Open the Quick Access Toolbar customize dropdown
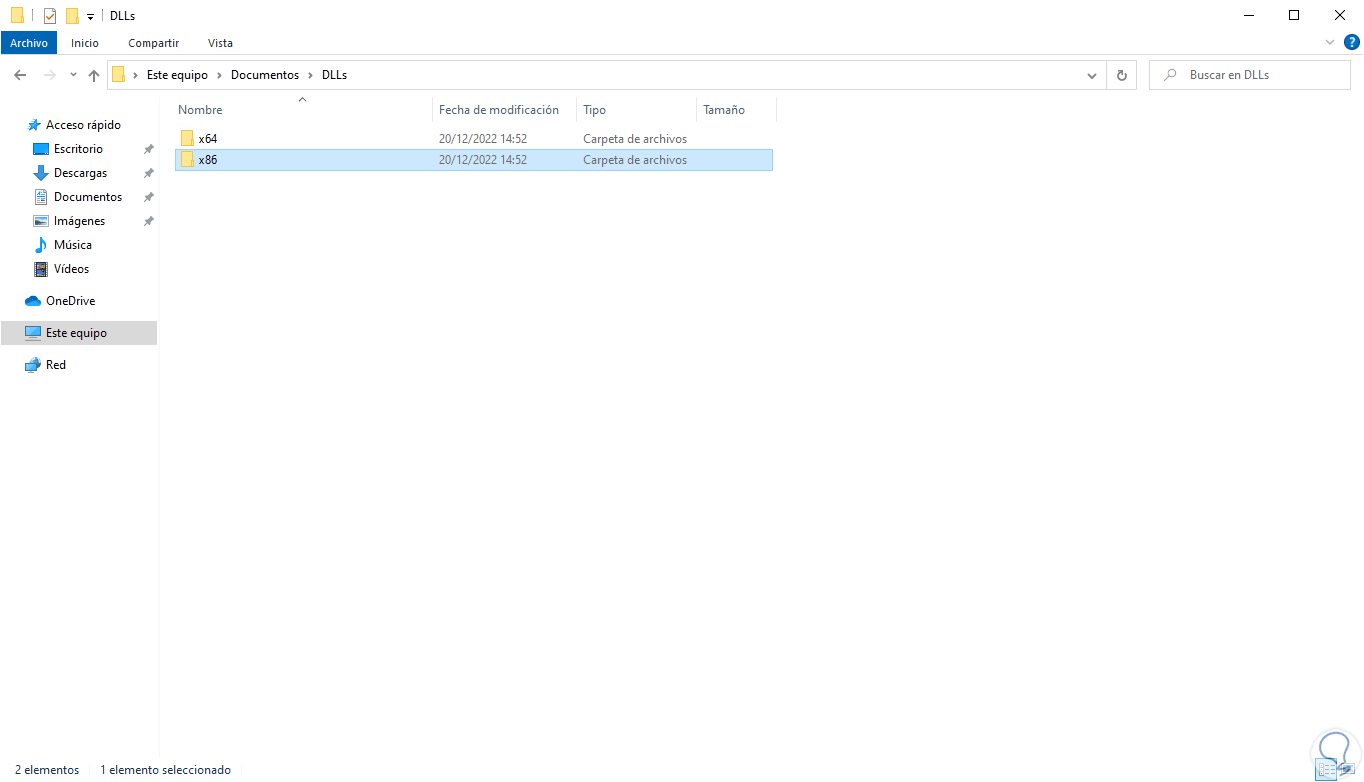 (90, 17)
